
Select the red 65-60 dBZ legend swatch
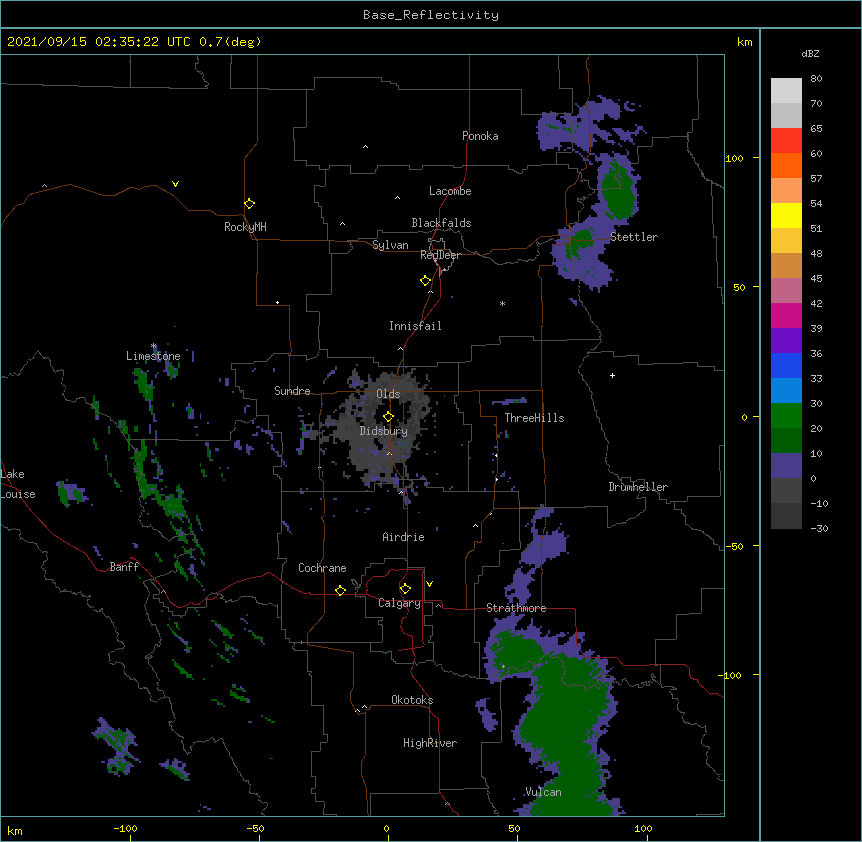click(x=786, y=141)
